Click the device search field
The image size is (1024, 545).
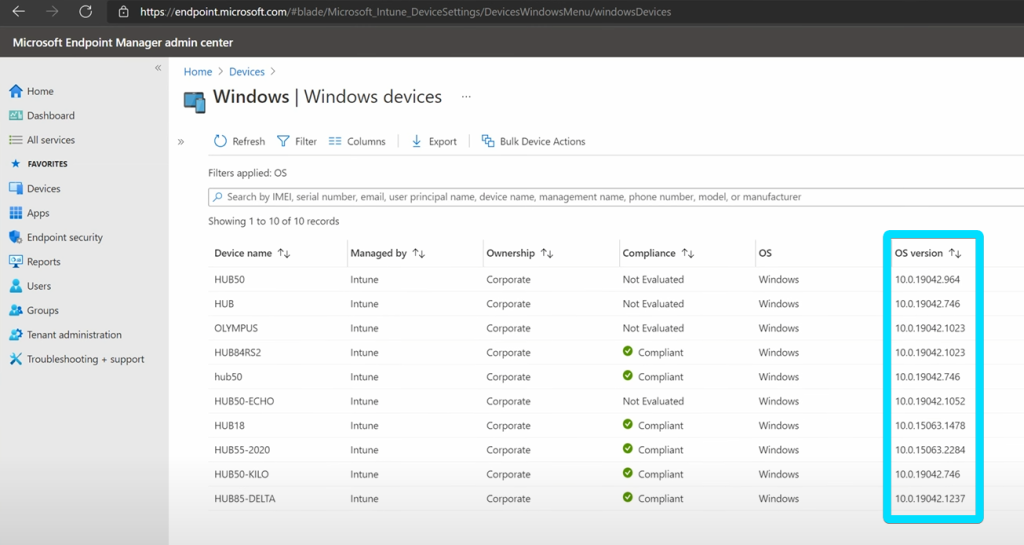click(615, 197)
